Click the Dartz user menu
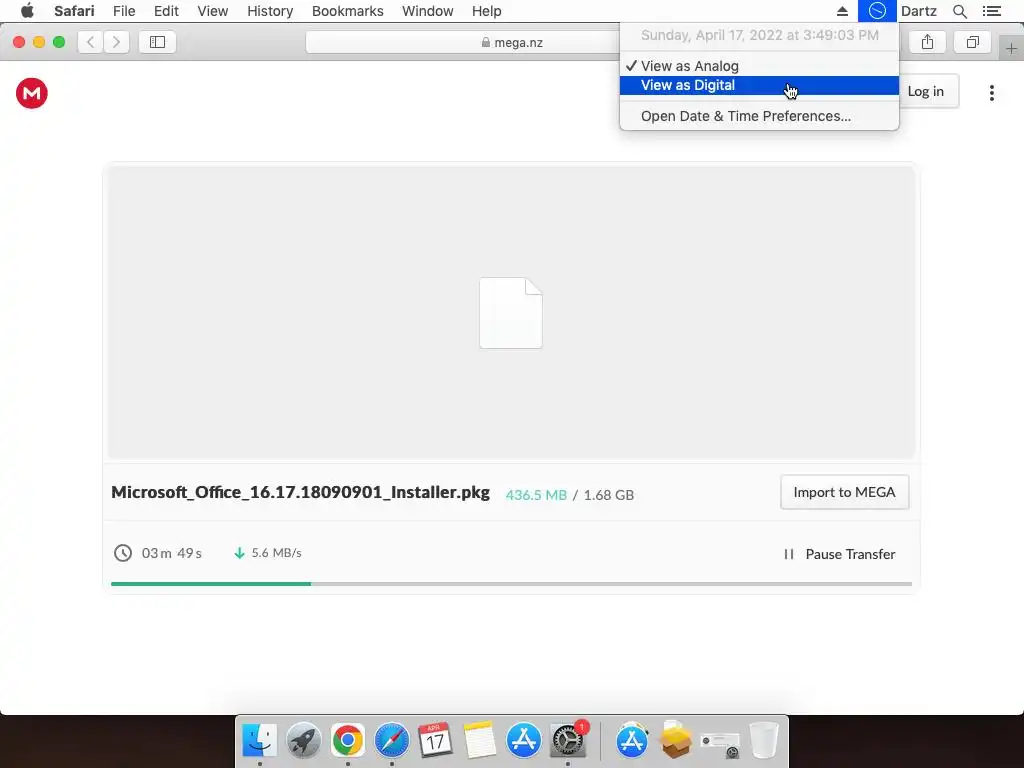 coord(919,11)
